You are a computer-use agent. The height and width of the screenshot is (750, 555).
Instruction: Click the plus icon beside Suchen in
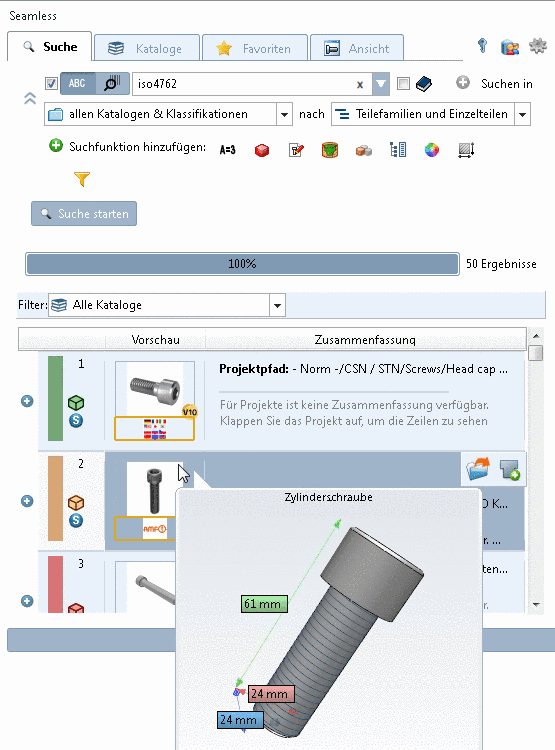[463, 83]
